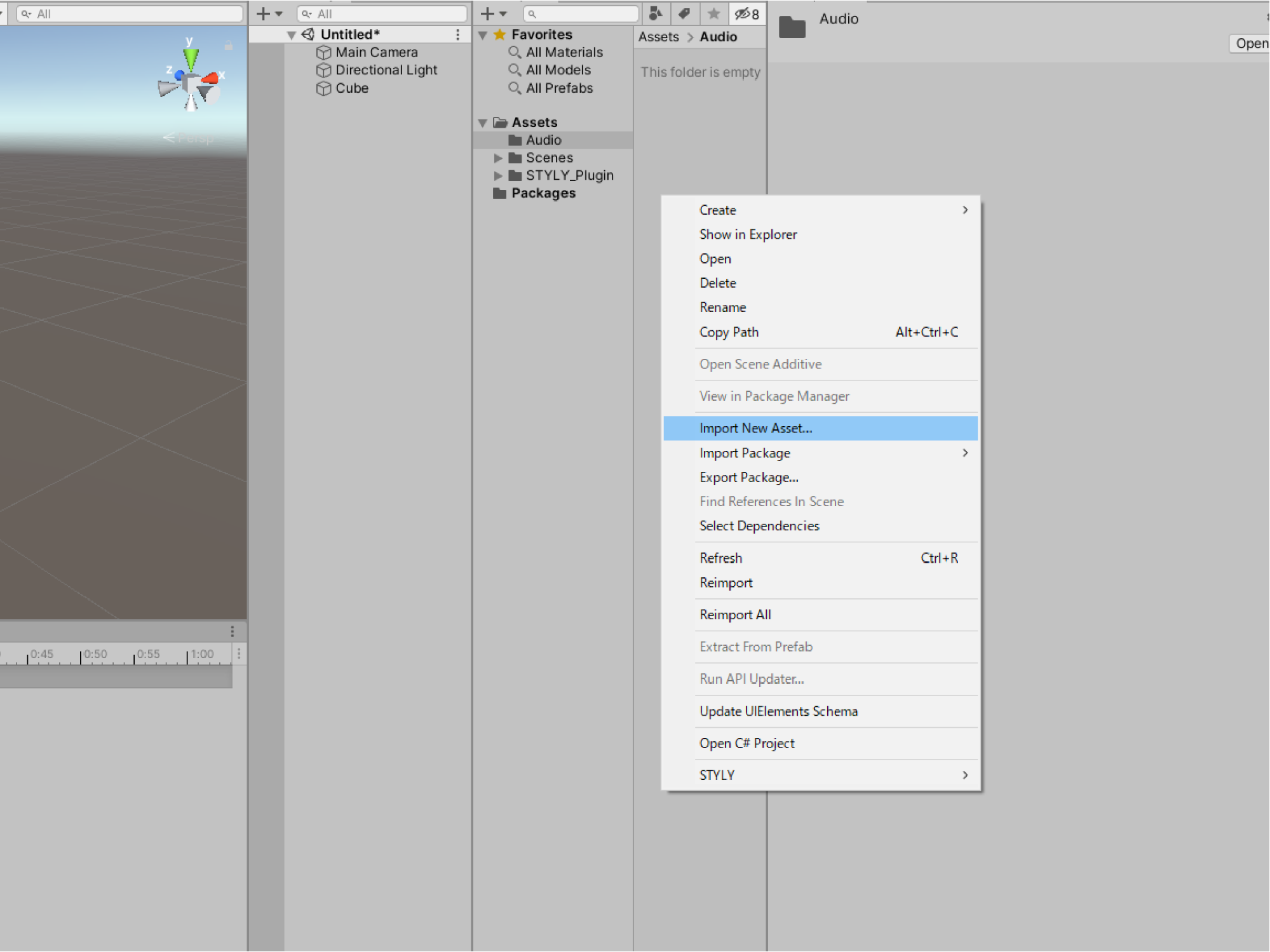Choose Reimport All
1270x952 pixels.
(x=821, y=615)
